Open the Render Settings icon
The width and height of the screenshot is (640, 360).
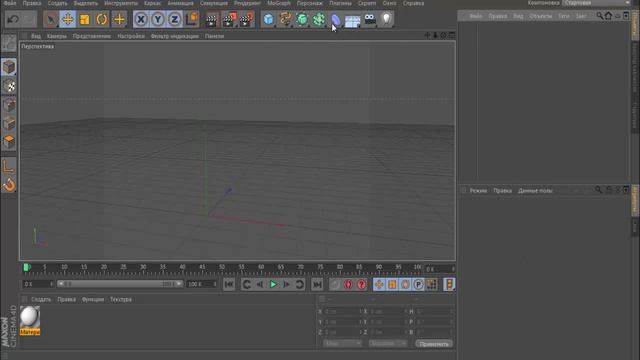(x=246, y=20)
